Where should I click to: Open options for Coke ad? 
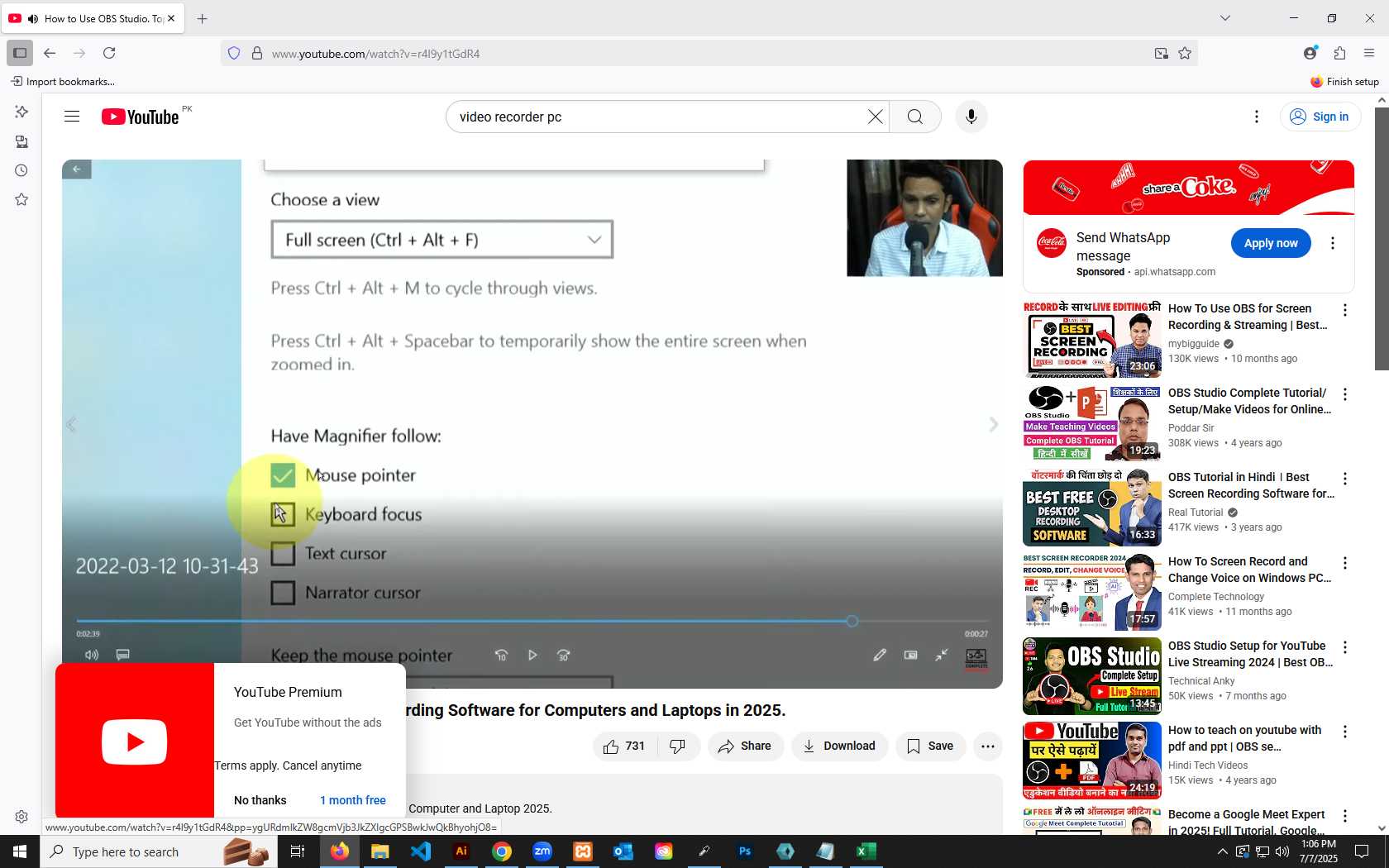coord(1332,243)
